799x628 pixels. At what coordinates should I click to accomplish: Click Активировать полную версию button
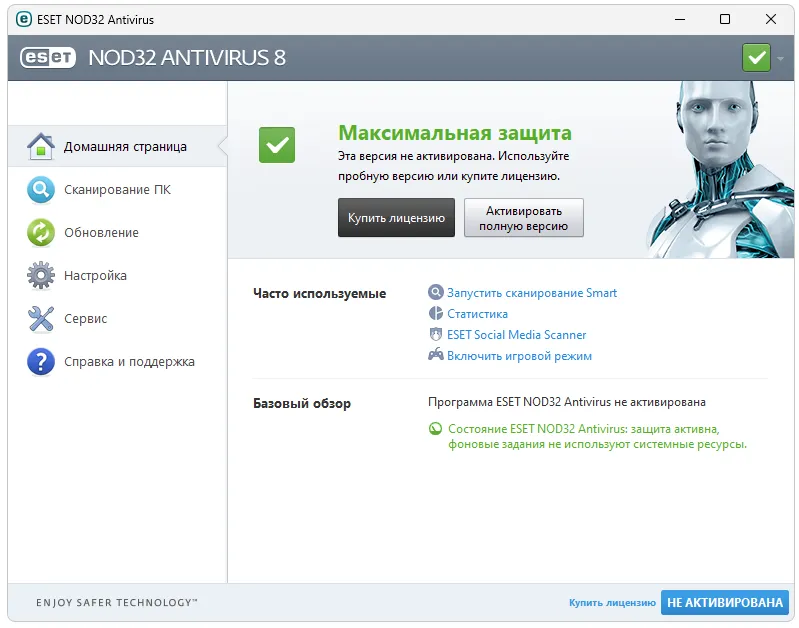524,218
